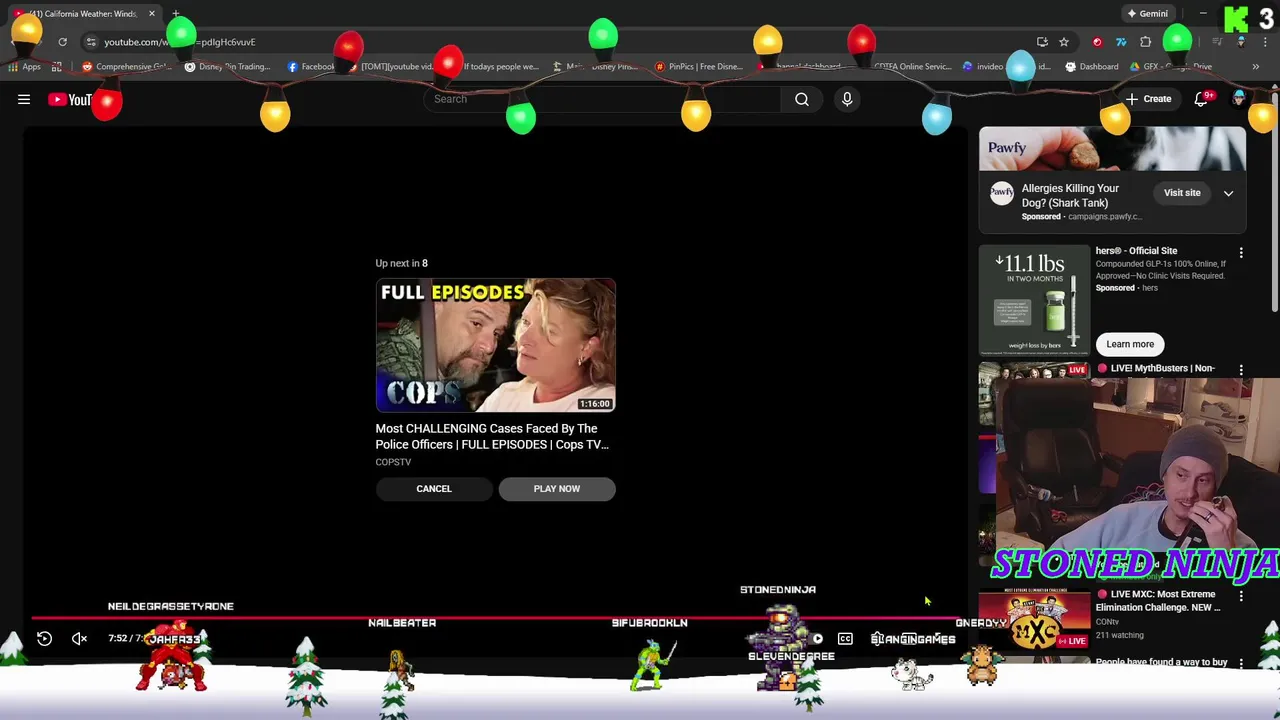Open the MXC live stream thumbnail

pos(1034,618)
